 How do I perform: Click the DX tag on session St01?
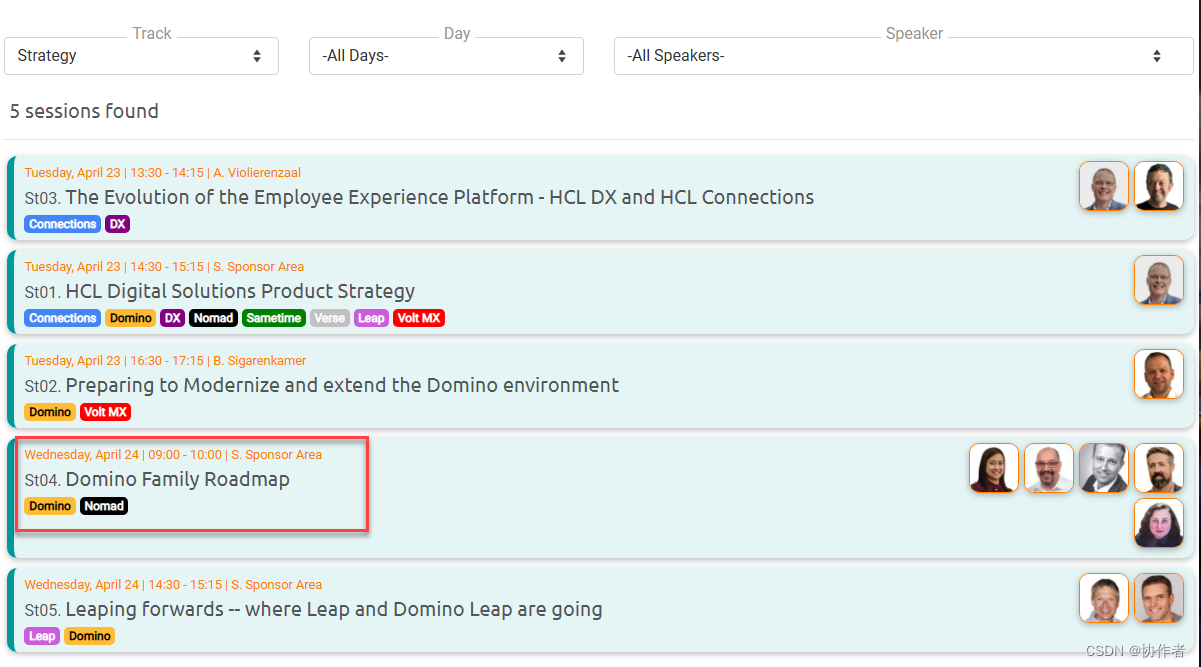173,318
